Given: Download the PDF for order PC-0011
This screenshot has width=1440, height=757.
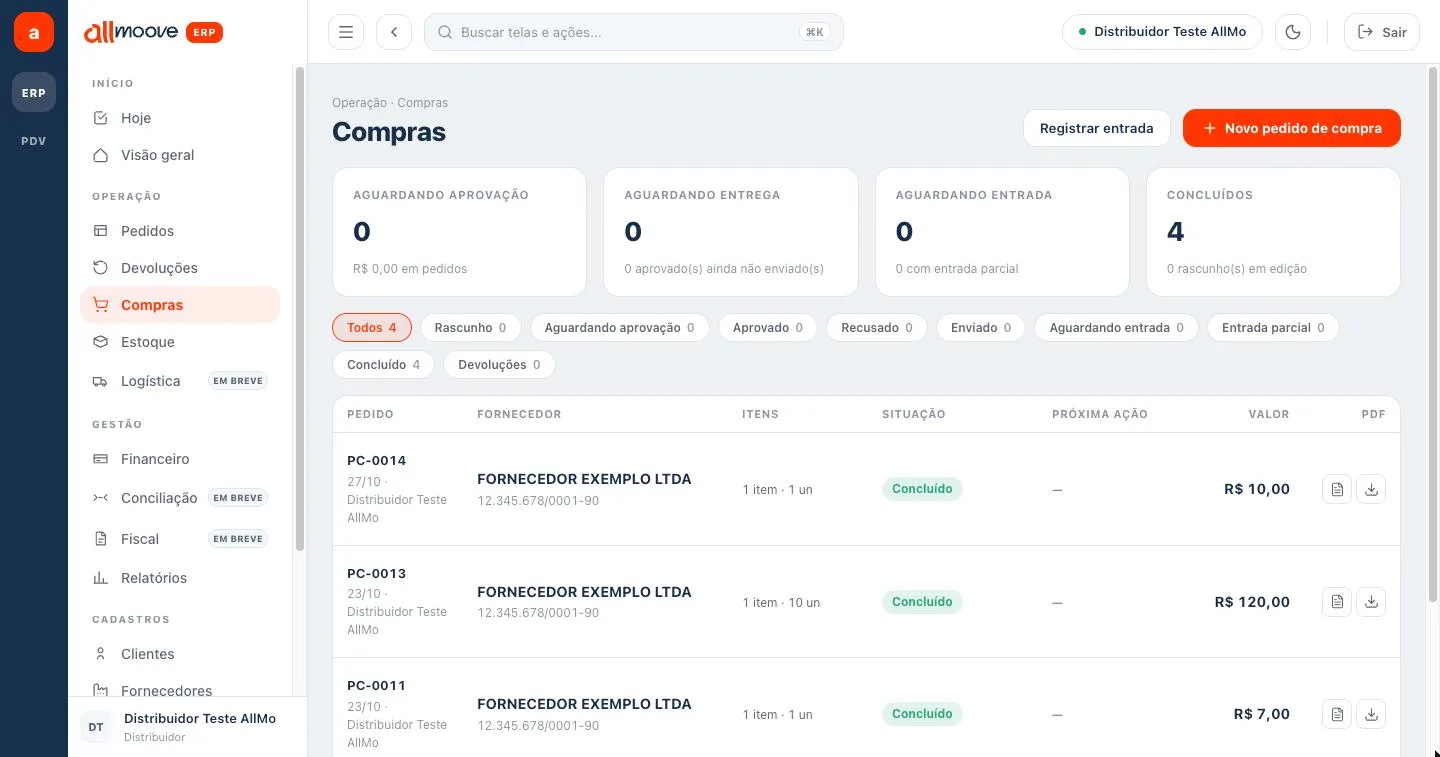Looking at the screenshot, I should [x=1371, y=714].
